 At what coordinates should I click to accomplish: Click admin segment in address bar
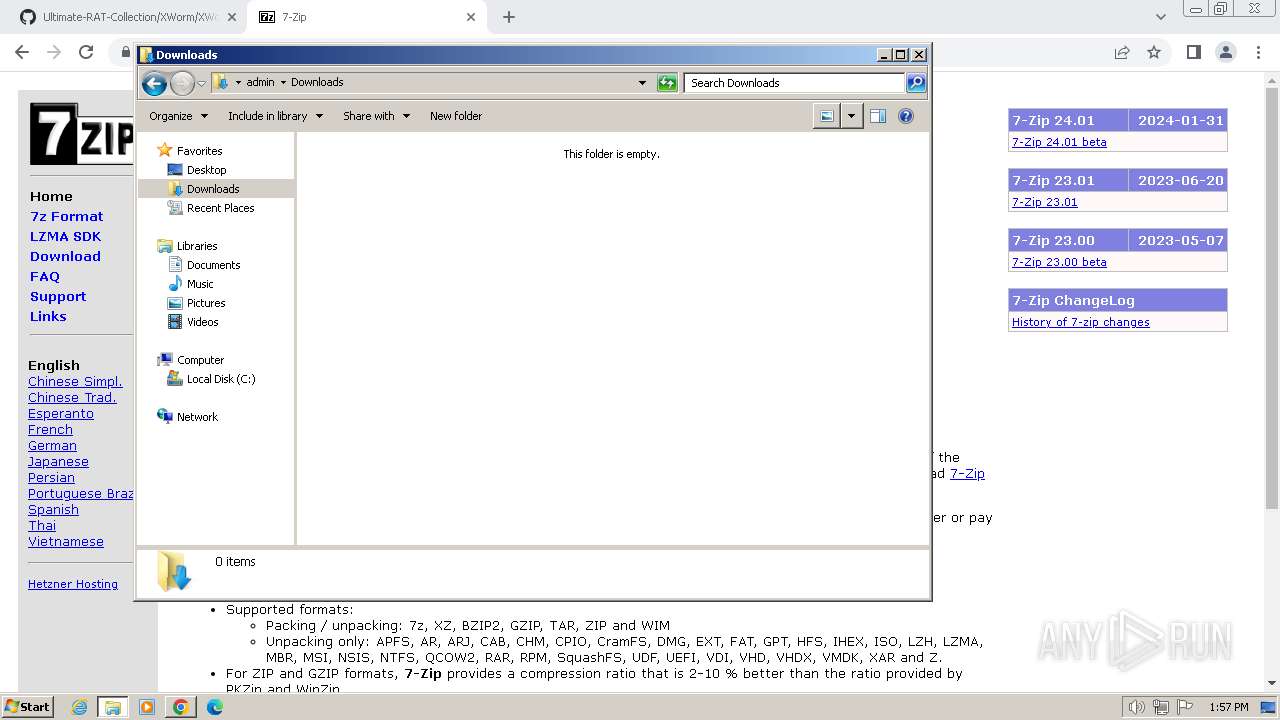(x=260, y=83)
